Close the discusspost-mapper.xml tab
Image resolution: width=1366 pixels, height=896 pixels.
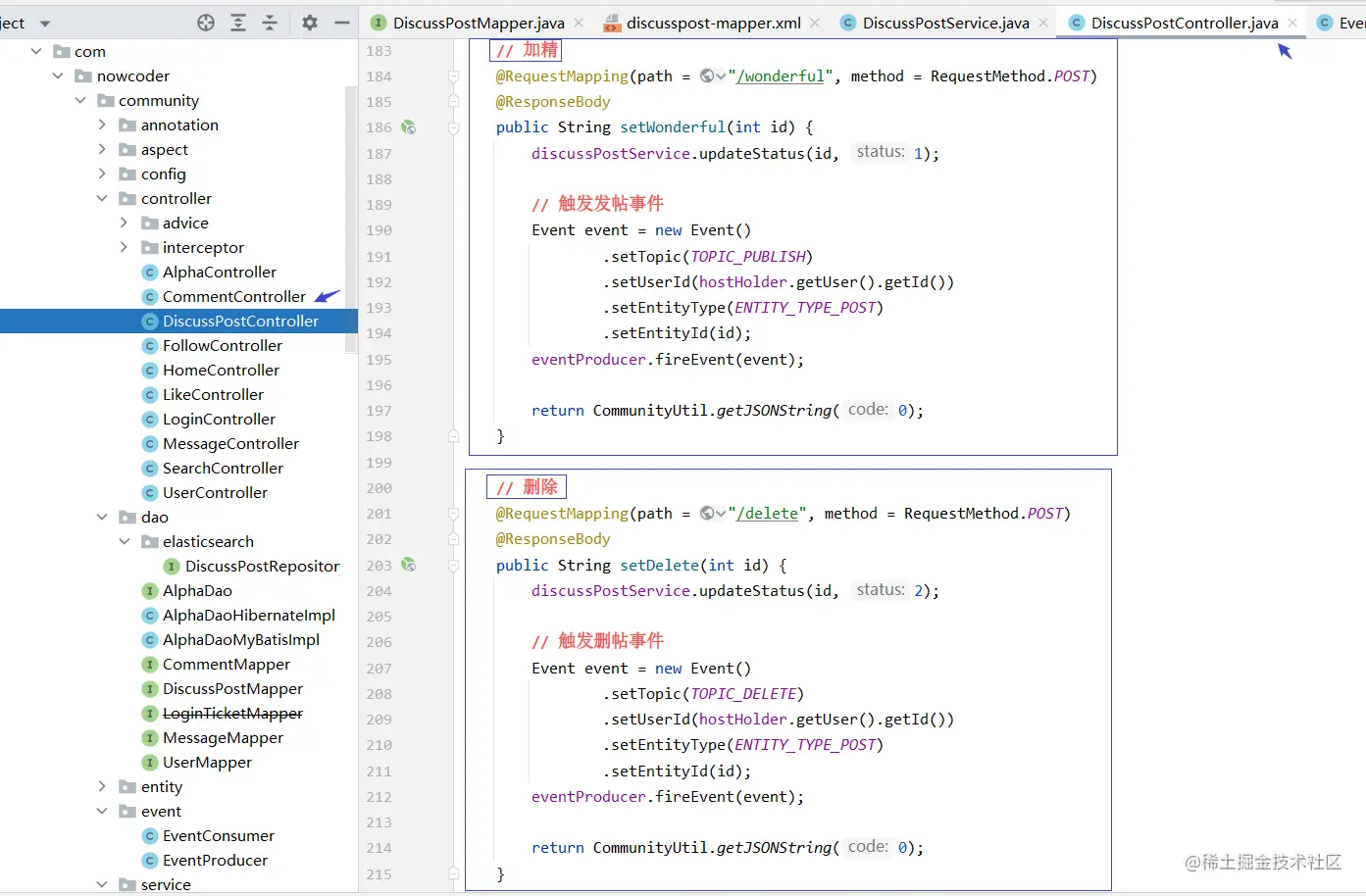(815, 23)
